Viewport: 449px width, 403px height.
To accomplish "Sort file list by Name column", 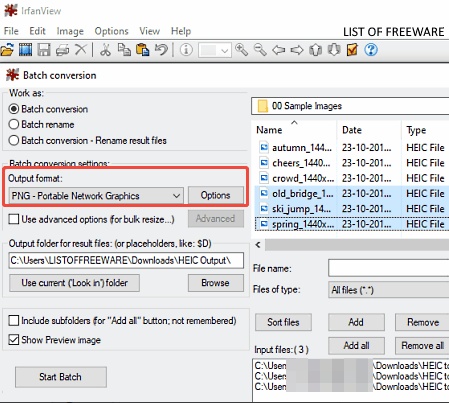I will click(269, 130).
